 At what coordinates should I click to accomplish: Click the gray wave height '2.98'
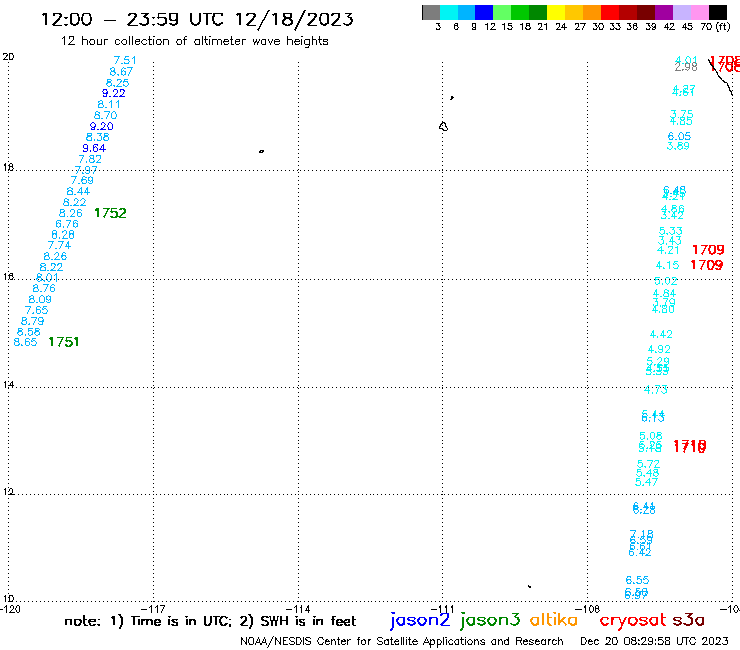pyautogui.click(x=686, y=68)
